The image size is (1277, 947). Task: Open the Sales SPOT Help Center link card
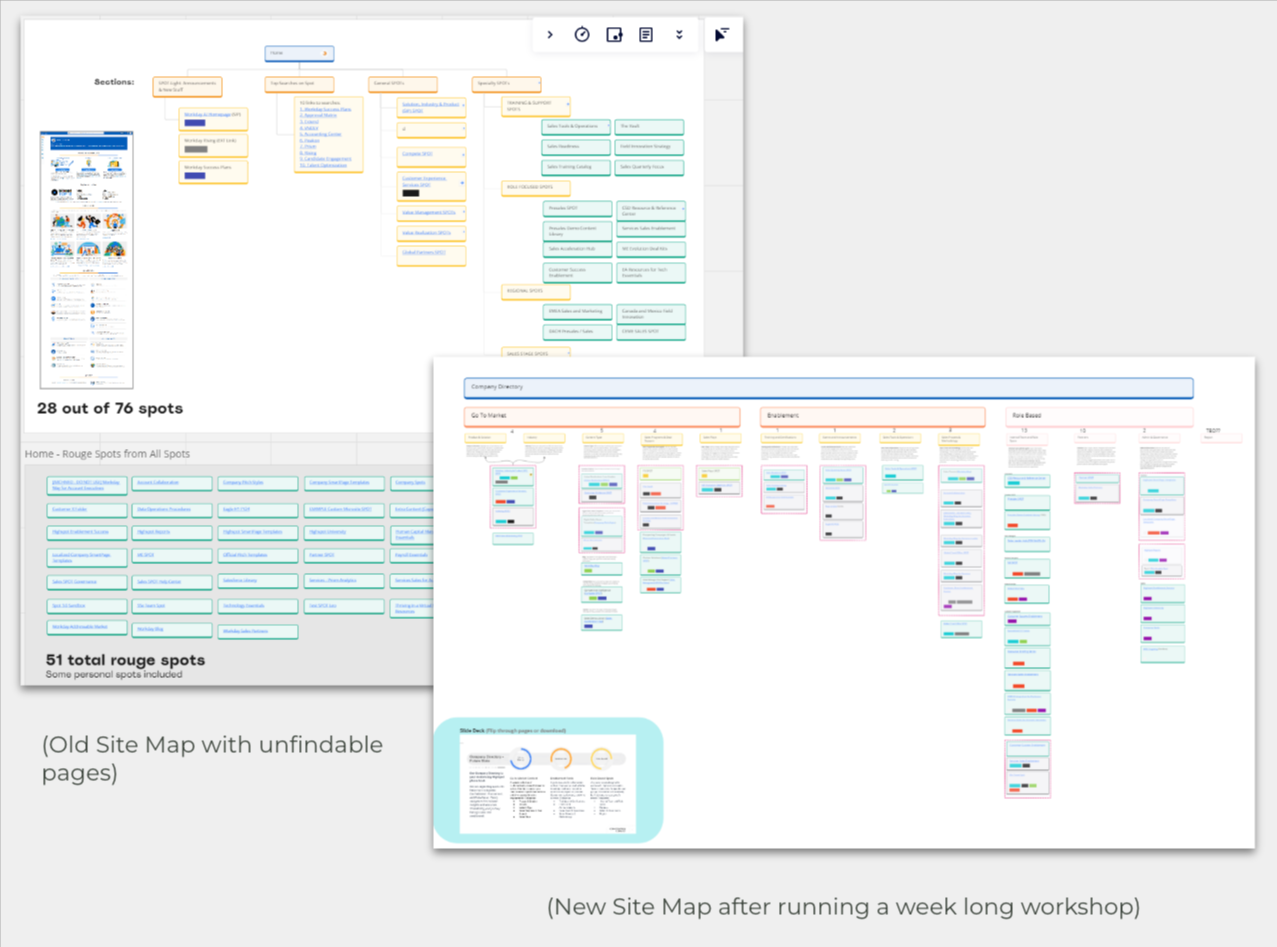(x=172, y=582)
